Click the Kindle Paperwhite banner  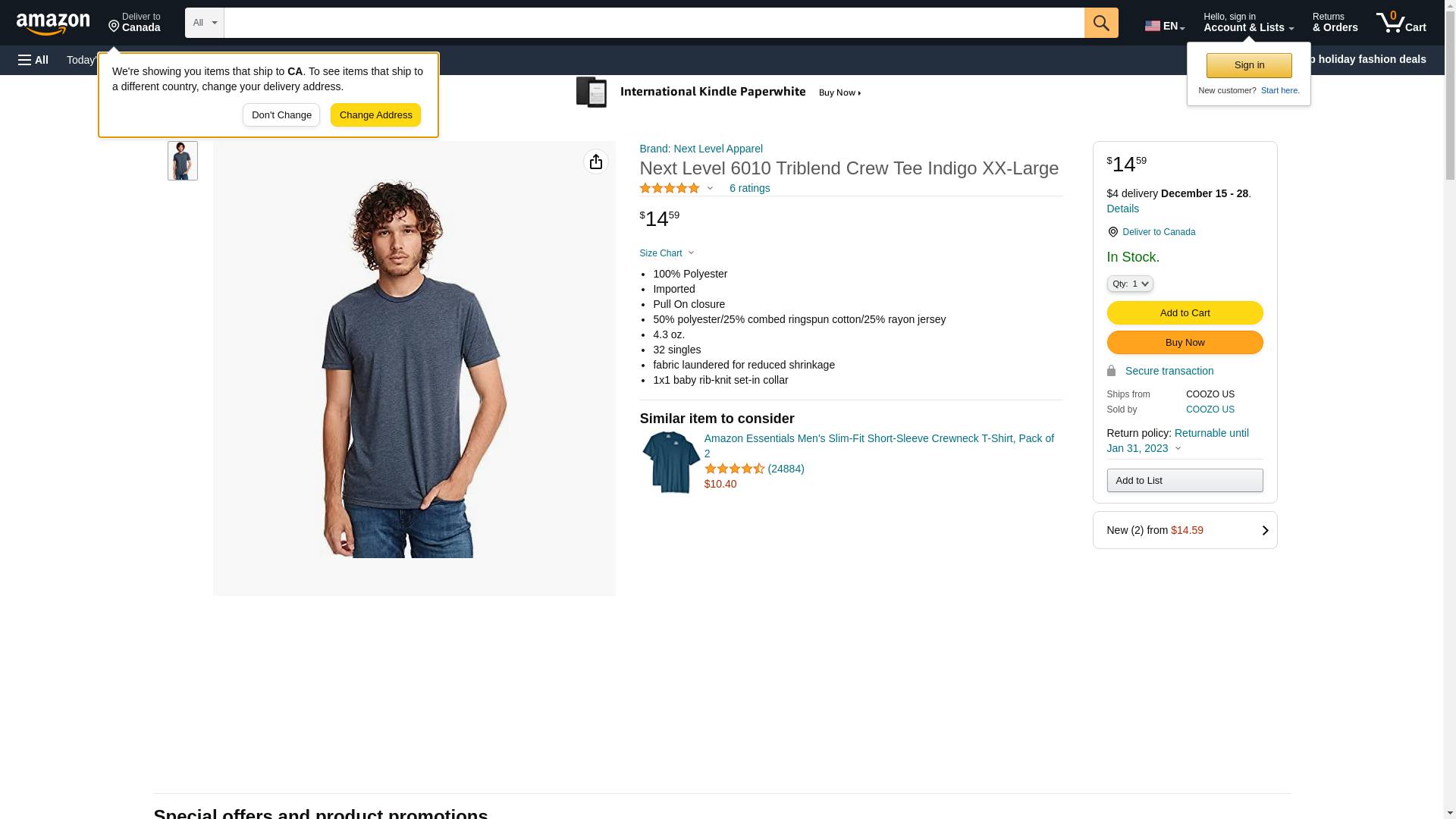click(719, 93)
